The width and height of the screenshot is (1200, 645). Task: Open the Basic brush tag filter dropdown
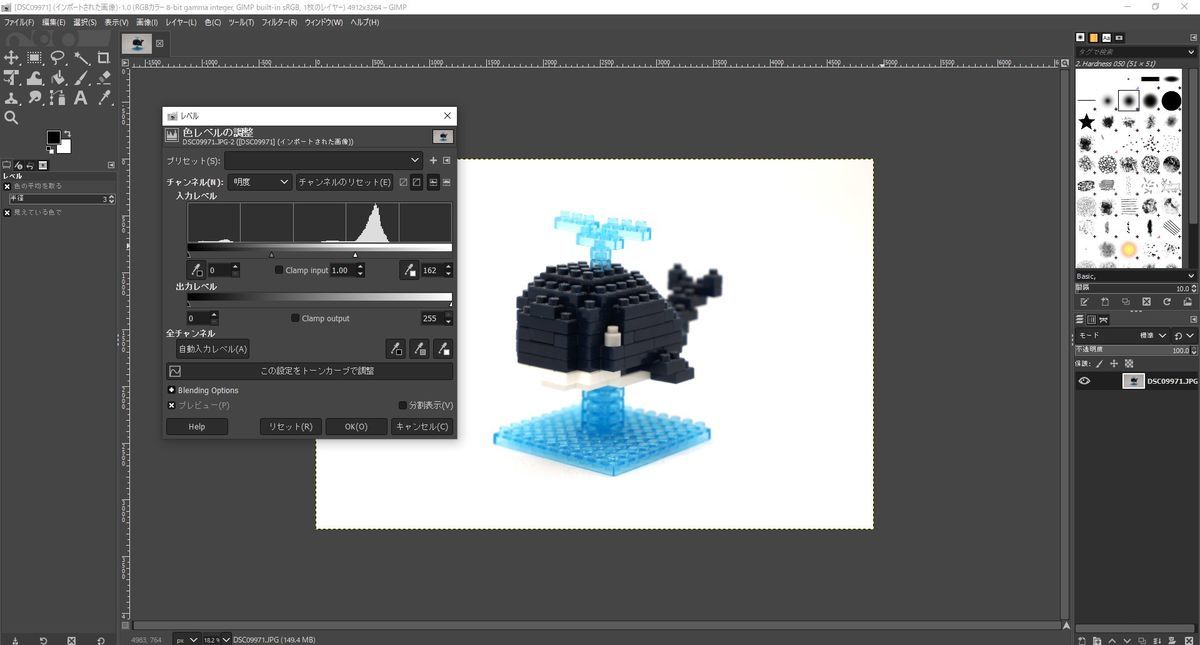coord(1134,276)
